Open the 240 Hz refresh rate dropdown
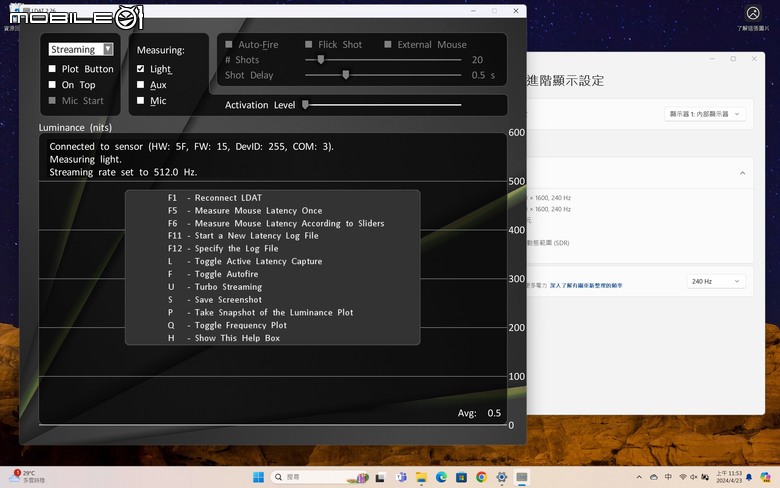Viewport: 780px width, 488px height. (x=716, y=282)
